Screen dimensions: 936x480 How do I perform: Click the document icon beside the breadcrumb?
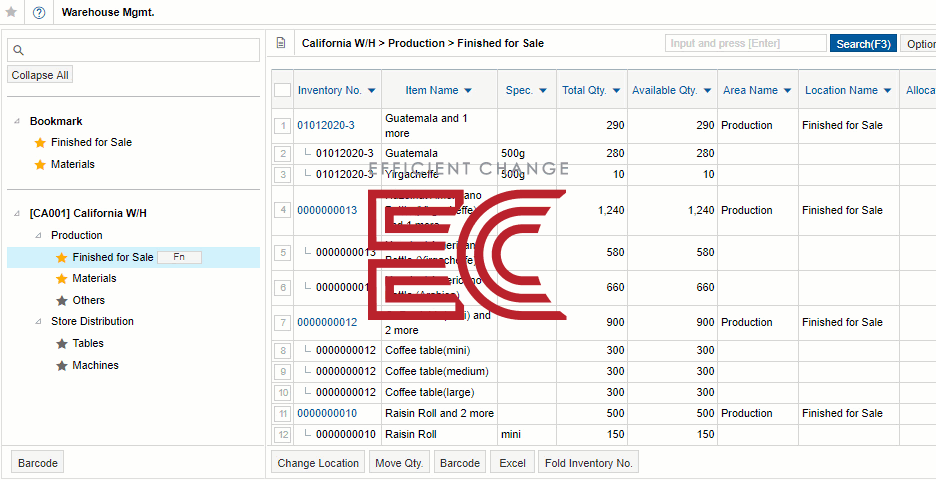(281, 43)
